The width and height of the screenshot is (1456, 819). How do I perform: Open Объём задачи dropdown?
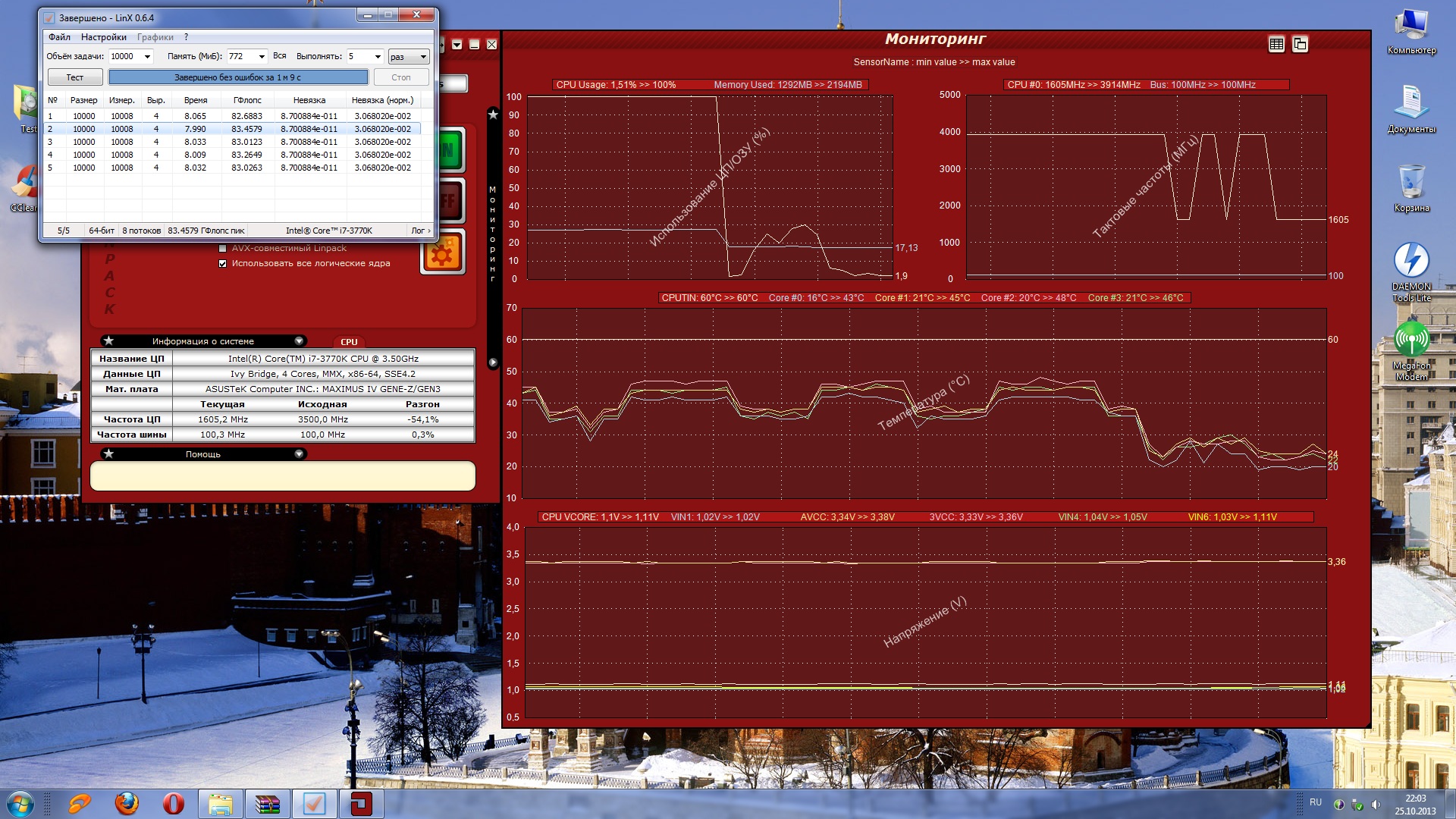point(147,57)
